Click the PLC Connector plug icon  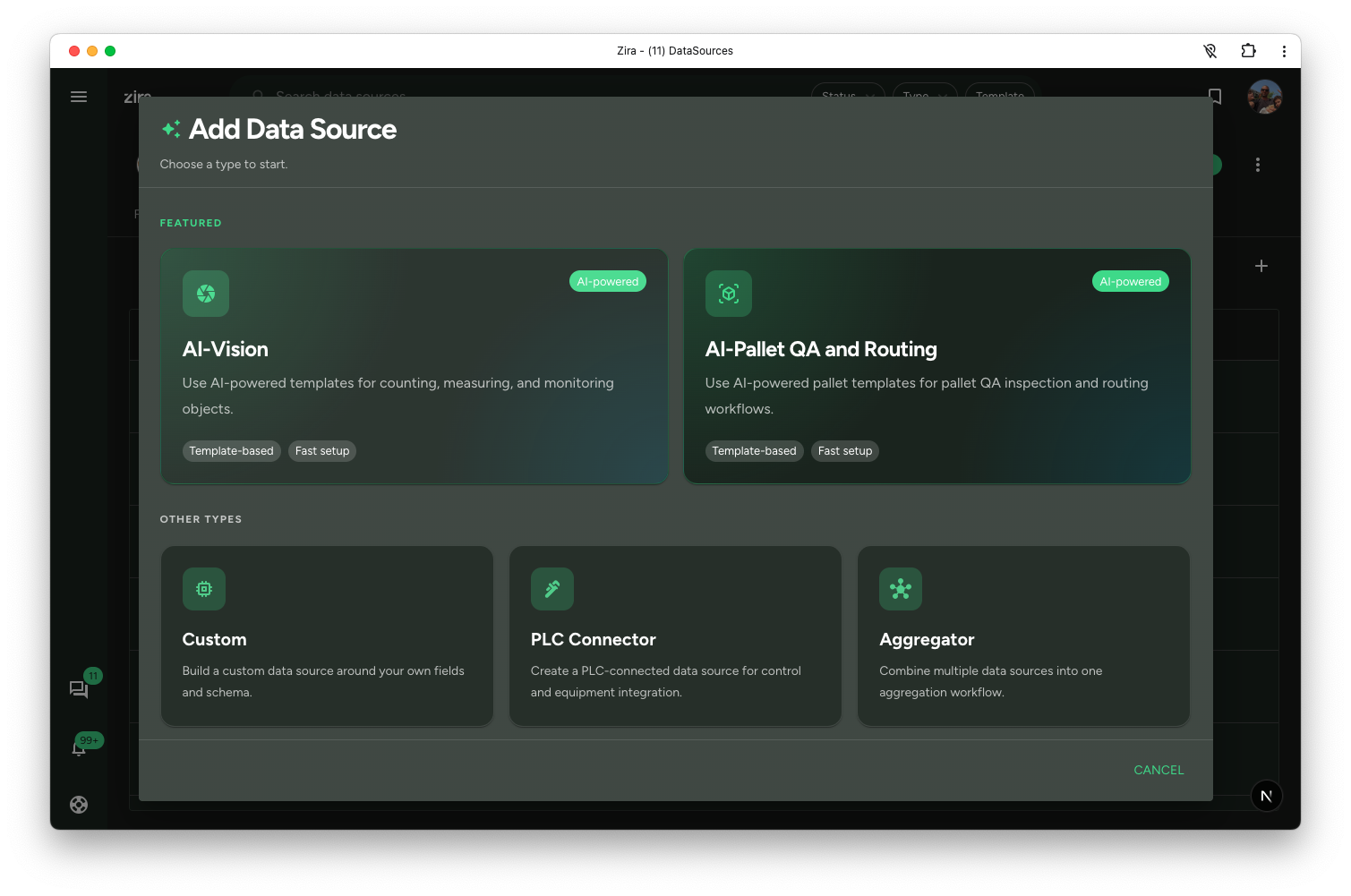click(x=552, y=589)
